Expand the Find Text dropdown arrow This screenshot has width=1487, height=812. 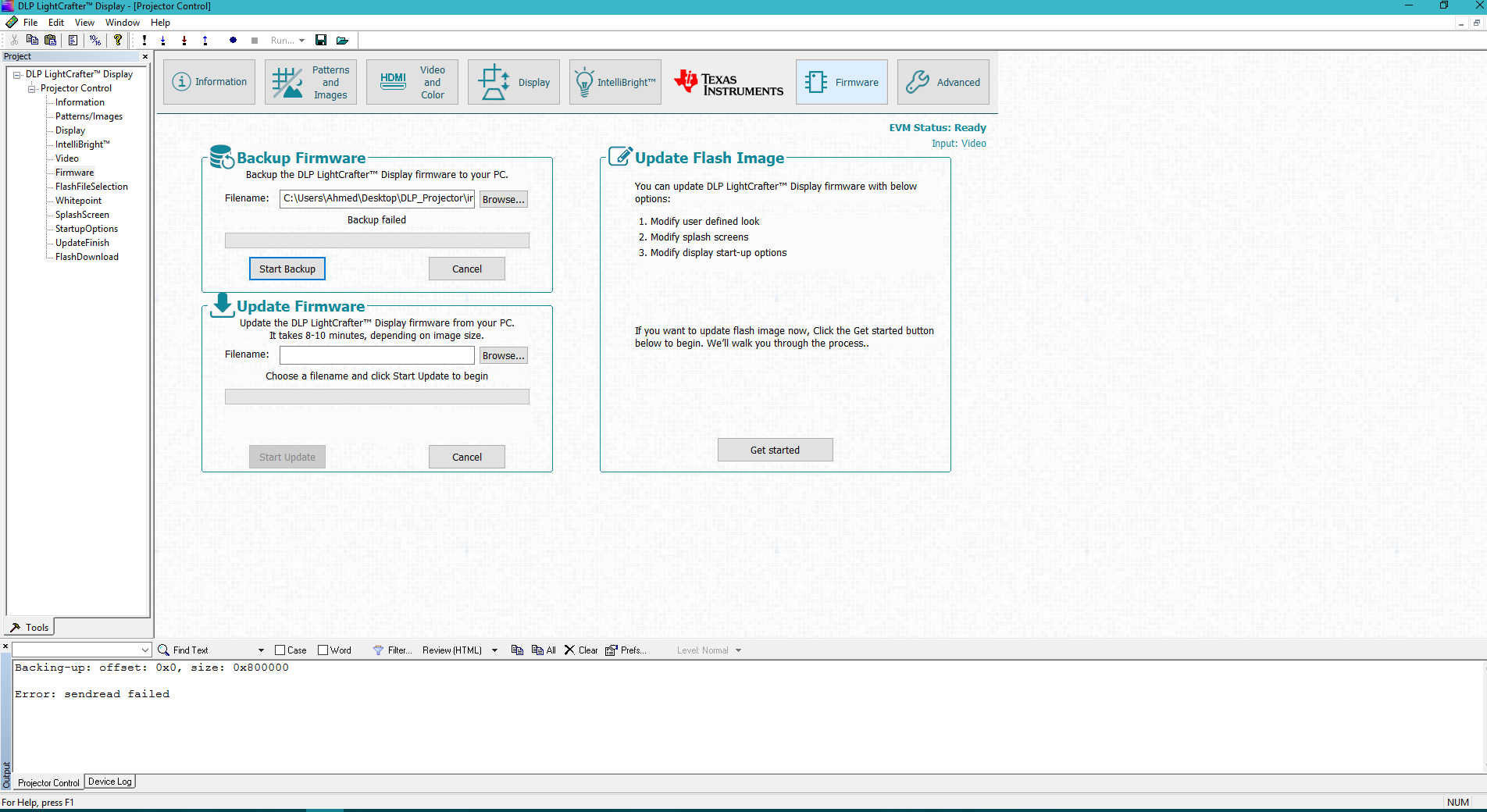pos(261,650)
